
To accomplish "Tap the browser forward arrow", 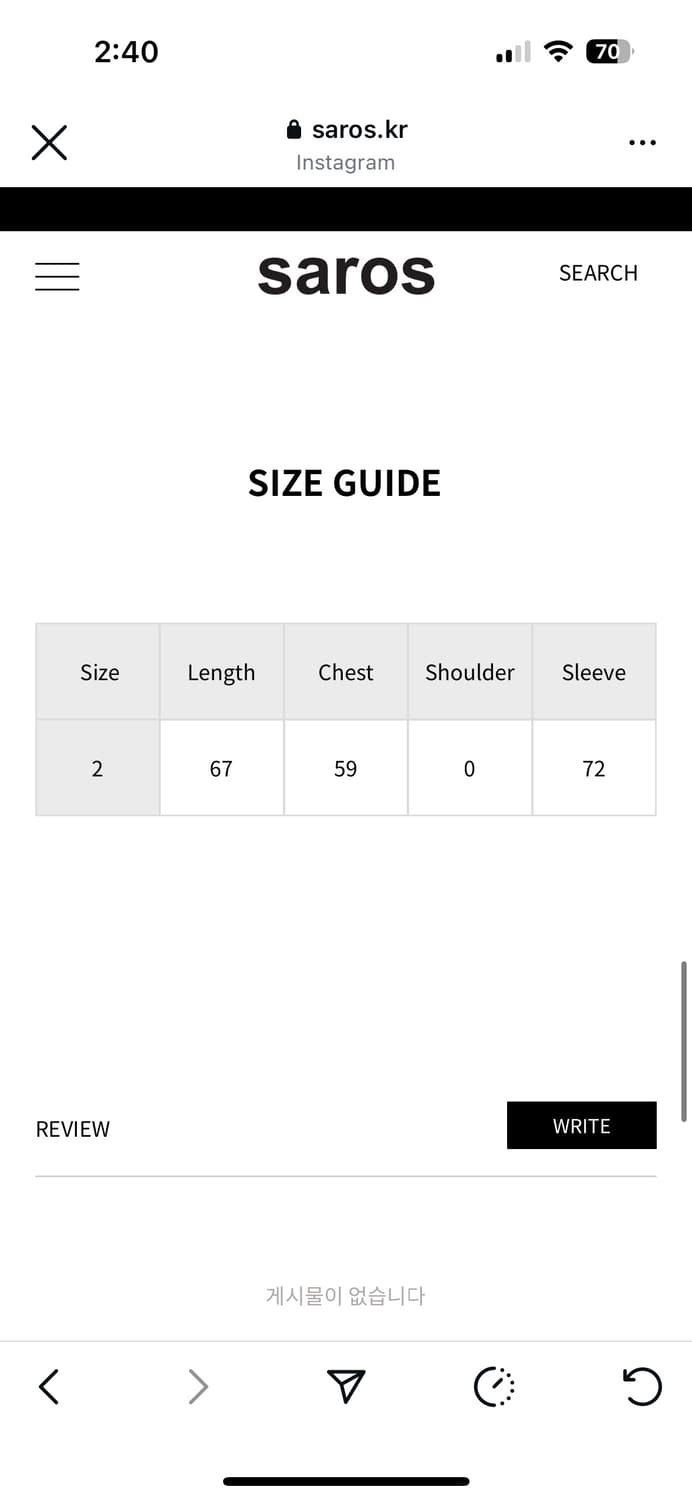I will pos(198,1386).
